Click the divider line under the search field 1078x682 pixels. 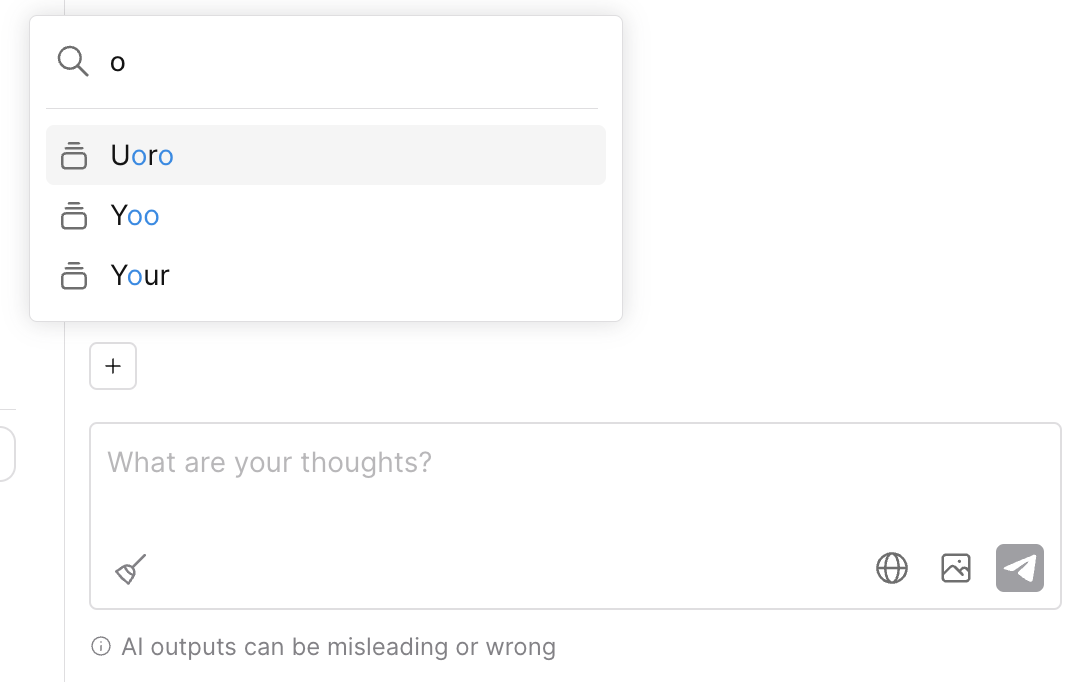coord(322,108)
